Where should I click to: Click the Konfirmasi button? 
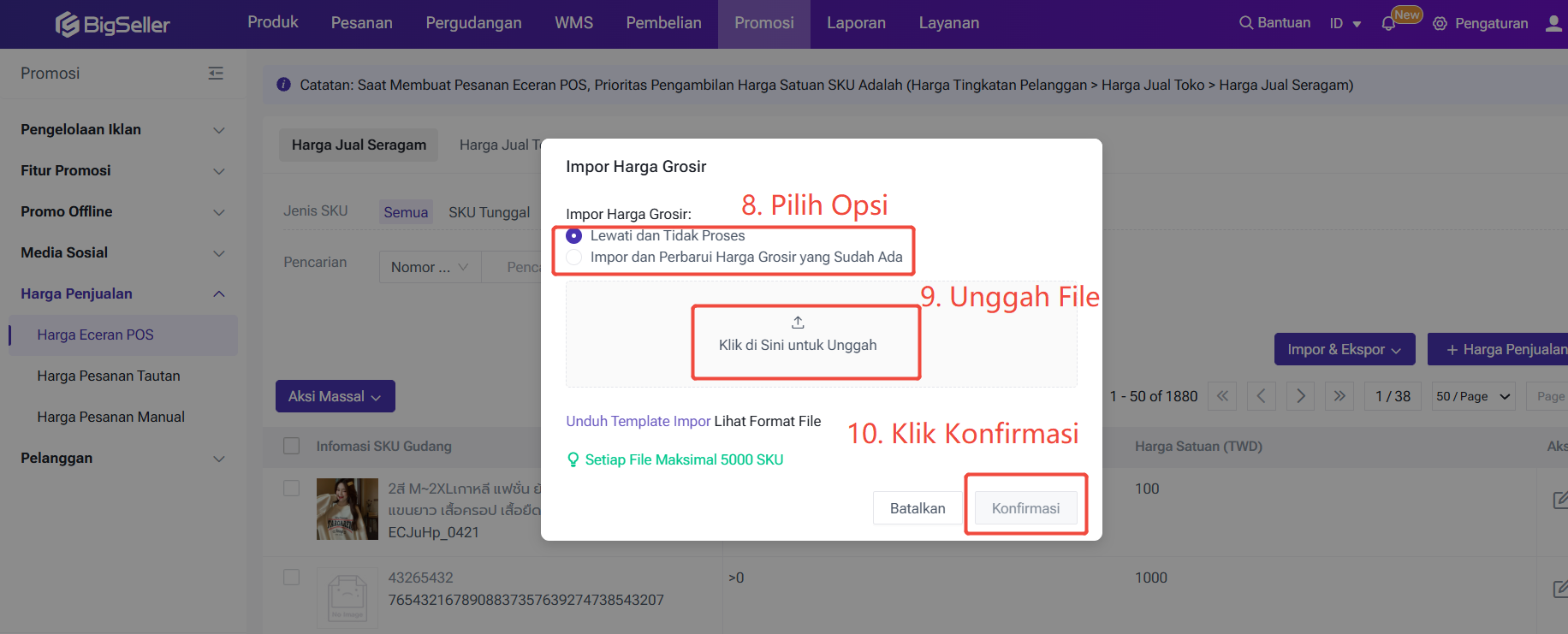tap(1025, 508)
